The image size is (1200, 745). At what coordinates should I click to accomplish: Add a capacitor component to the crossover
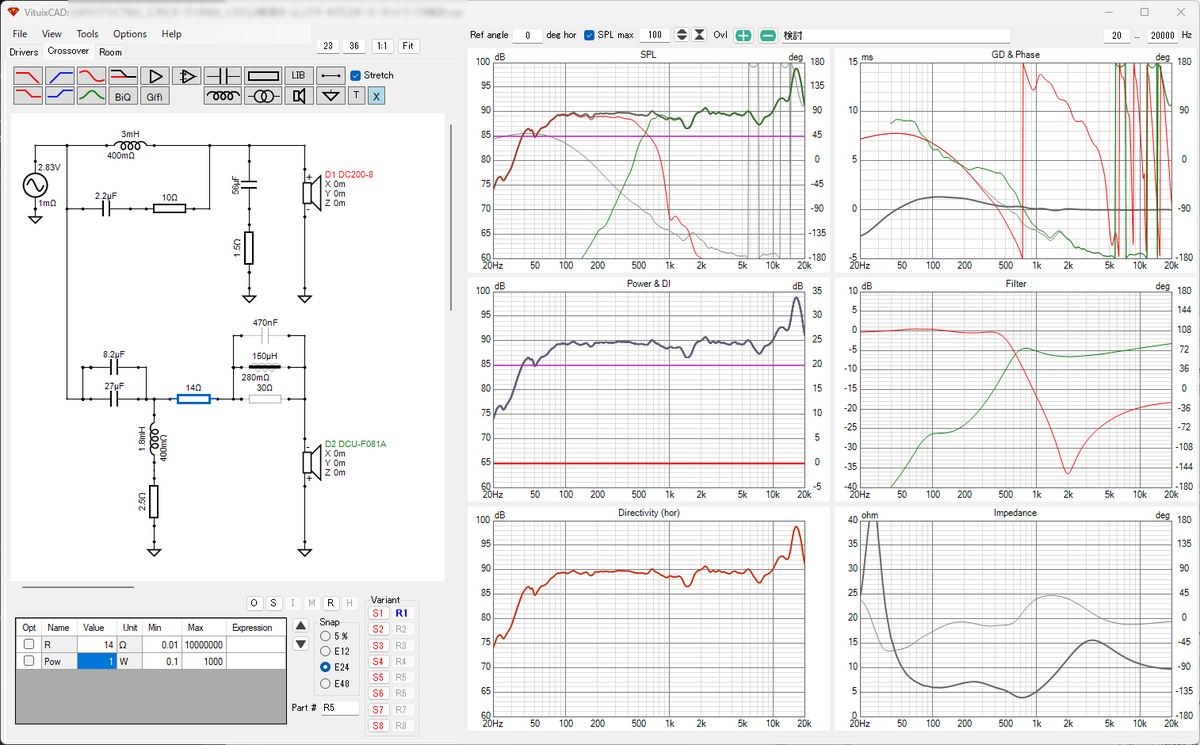pos(222,75)
